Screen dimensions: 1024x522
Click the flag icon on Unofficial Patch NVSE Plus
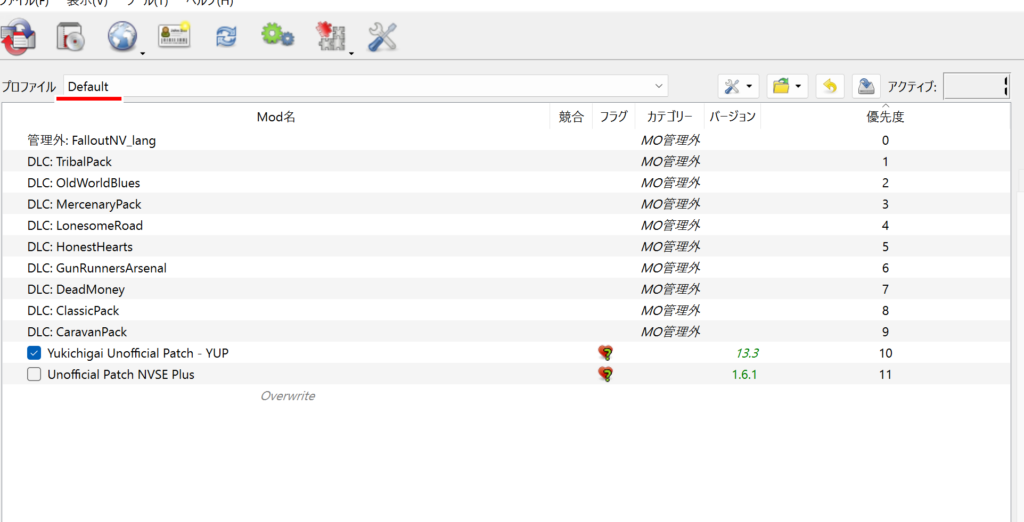point(605,374)
